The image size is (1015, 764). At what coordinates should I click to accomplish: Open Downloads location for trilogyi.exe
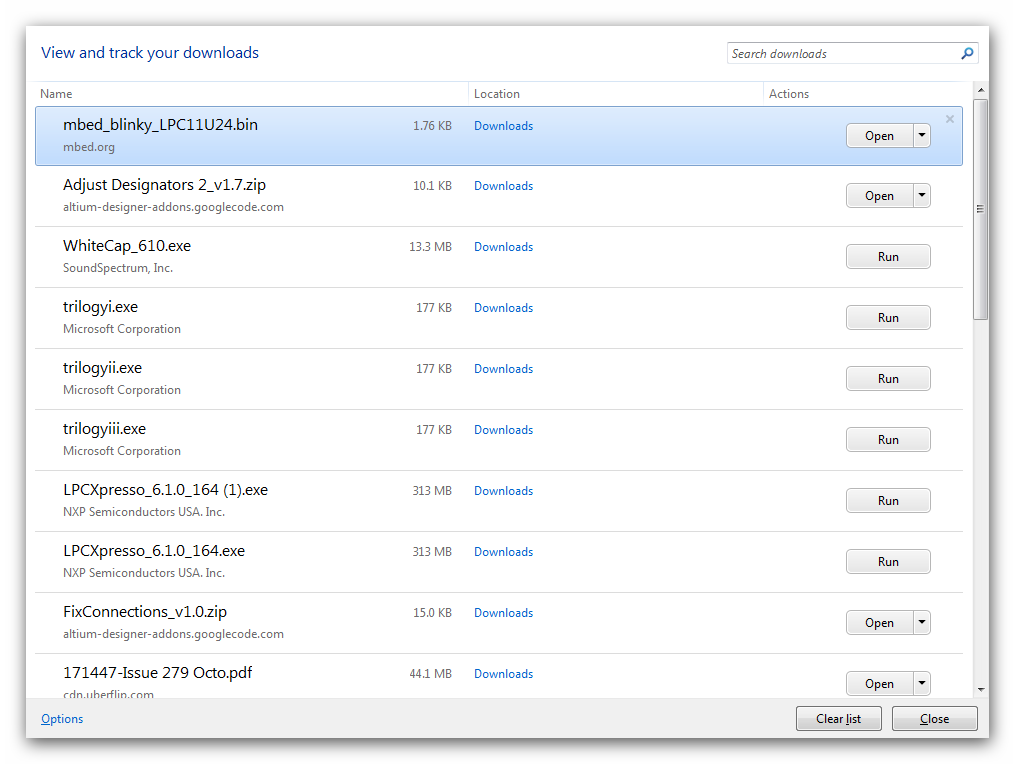[x=504, y=308]
